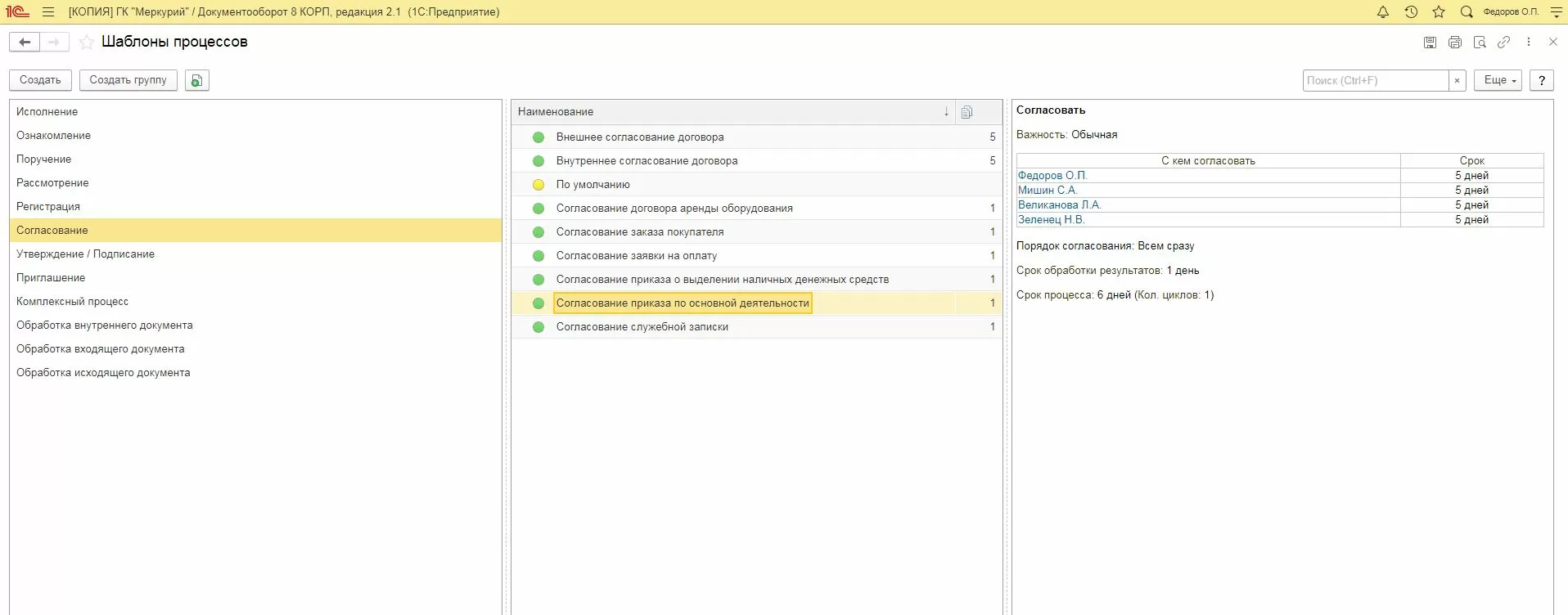Click the floppy disk save icon

point(1430,43)
